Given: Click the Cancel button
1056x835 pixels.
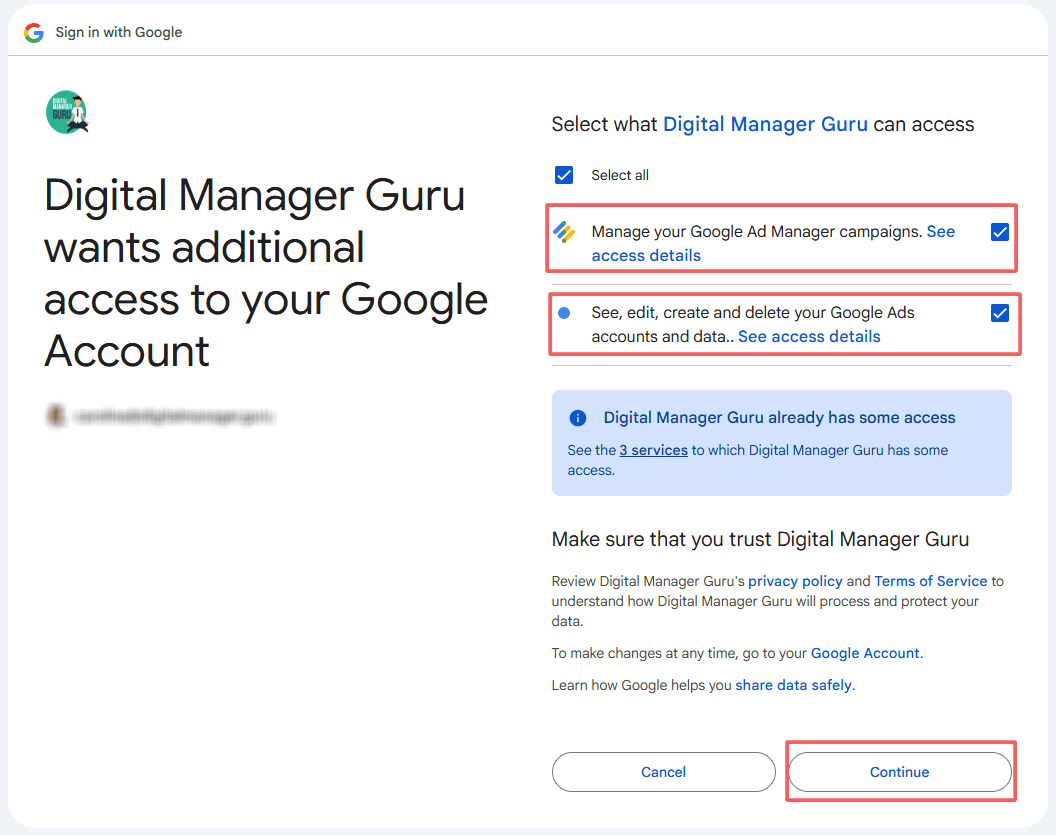Looking at the screenshot, I should (x=663, y=772).
